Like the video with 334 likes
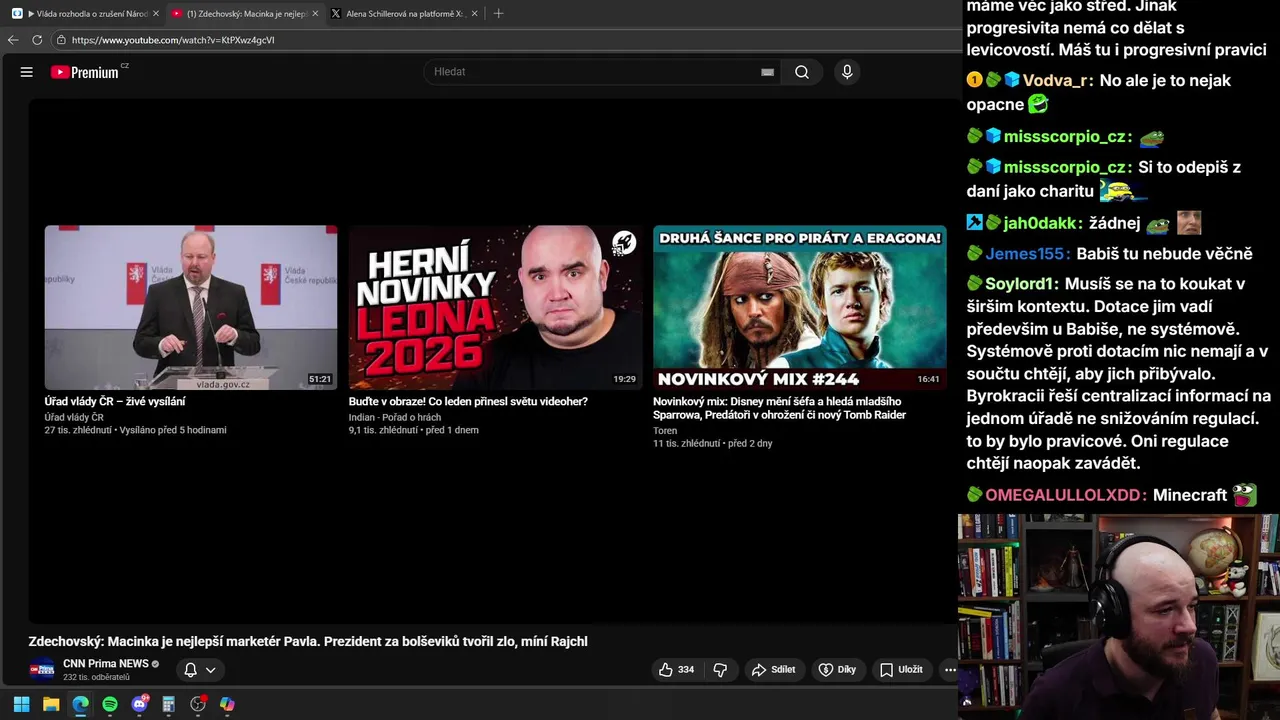1280x720 pixels. [677, 670]
